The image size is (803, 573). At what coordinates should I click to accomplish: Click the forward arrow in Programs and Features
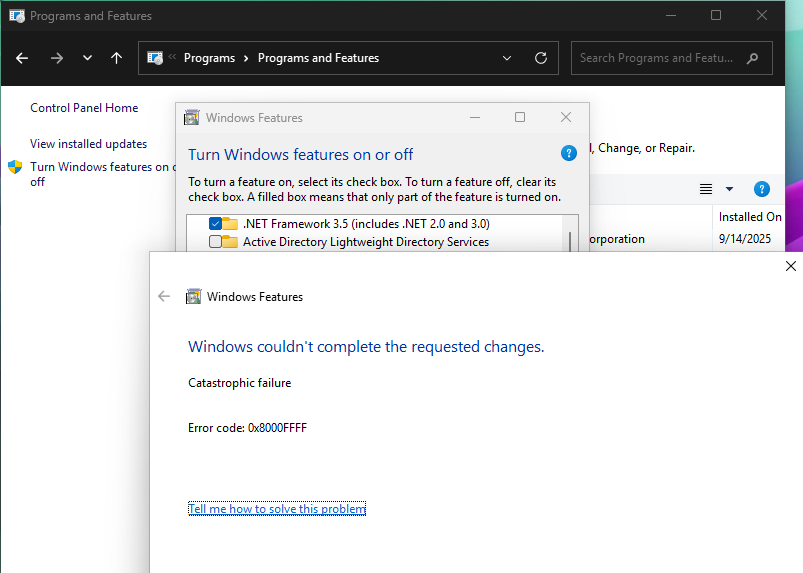tap(57, 58)
